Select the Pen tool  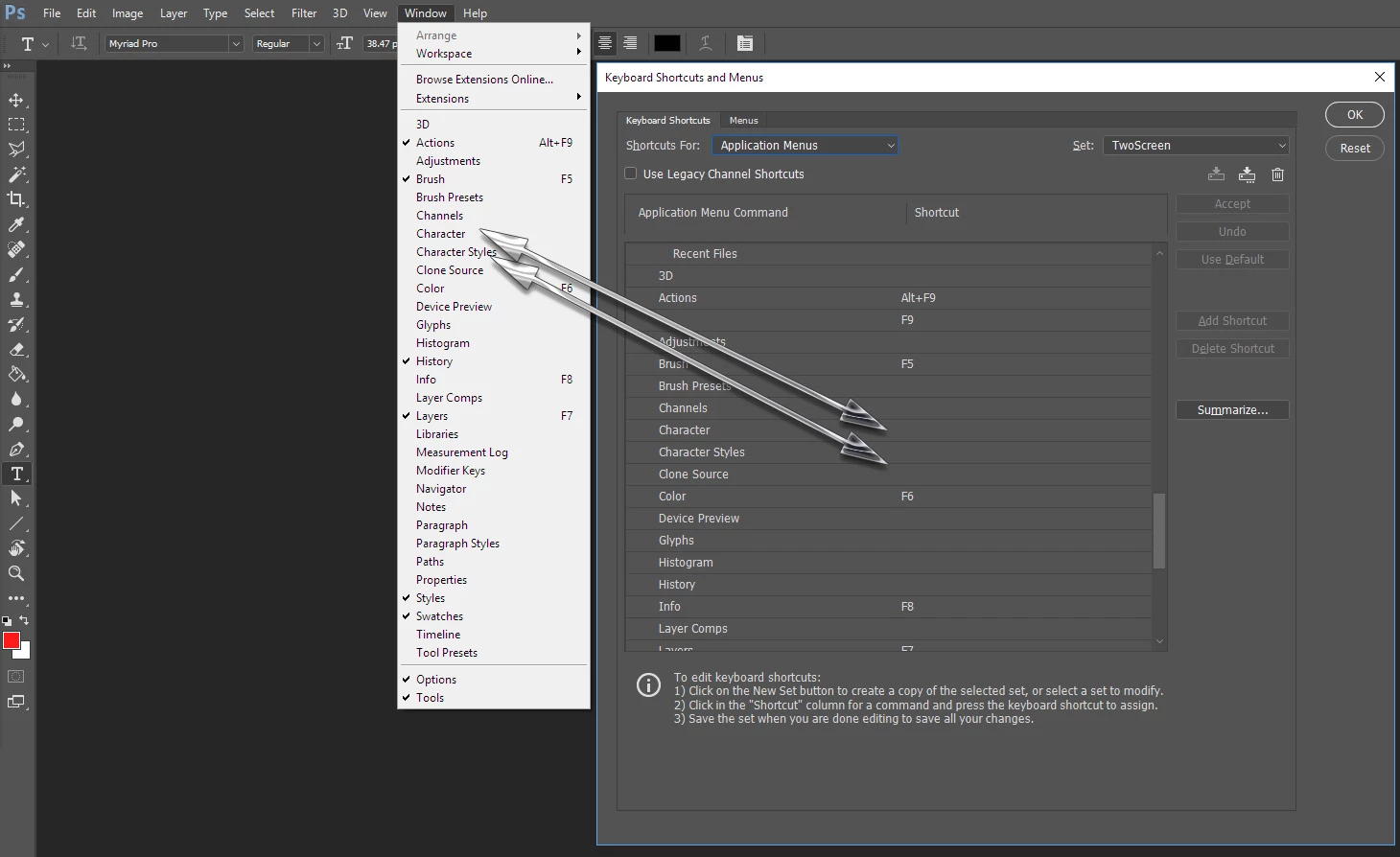(16, 449)
